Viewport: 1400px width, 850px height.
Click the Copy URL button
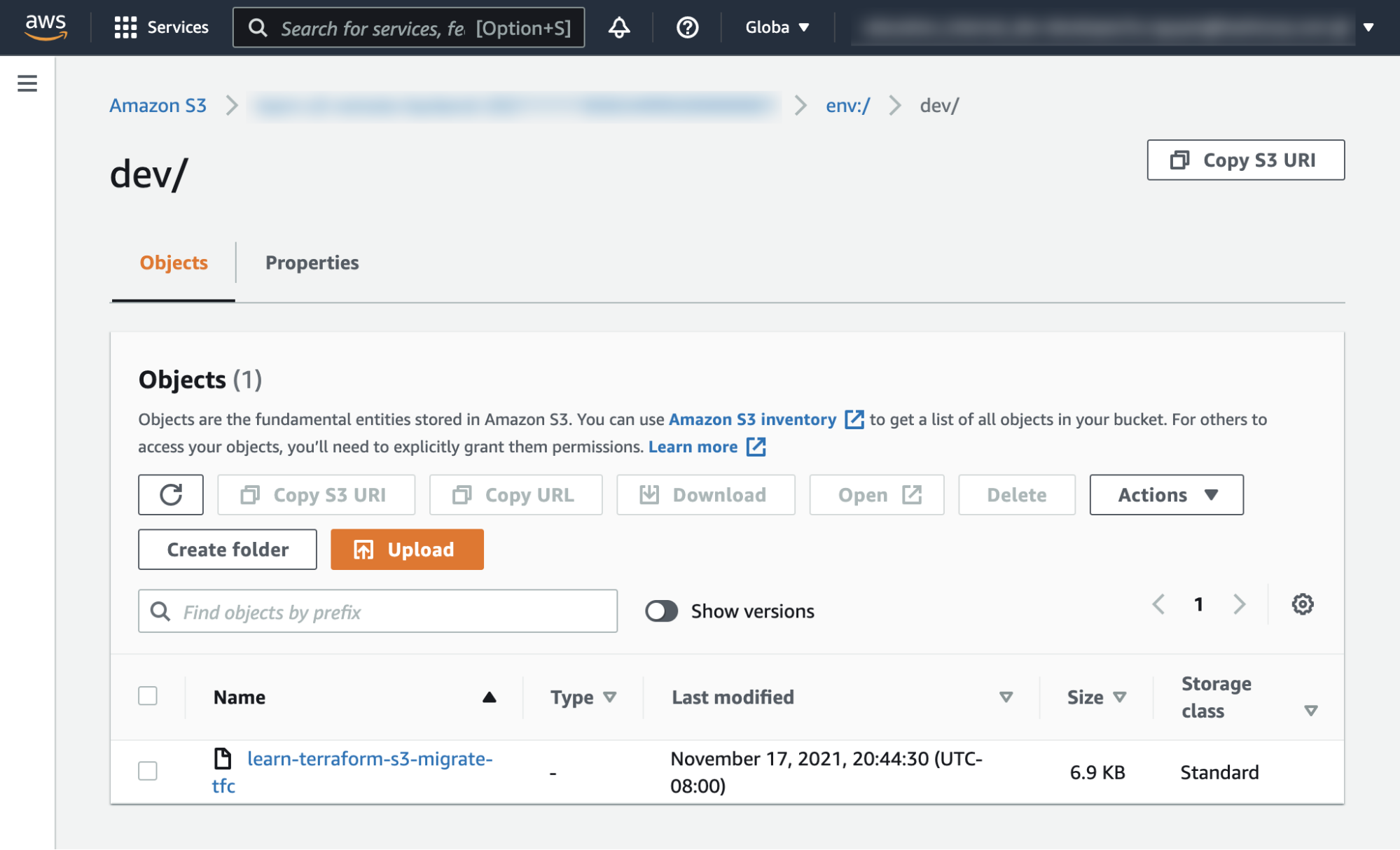(x=515, y=495)
